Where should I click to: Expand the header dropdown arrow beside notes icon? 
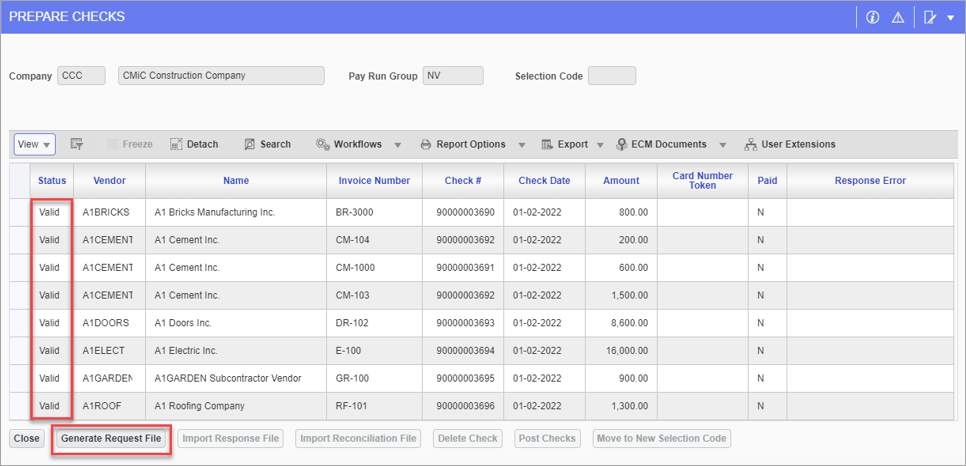tap(949, 18)
